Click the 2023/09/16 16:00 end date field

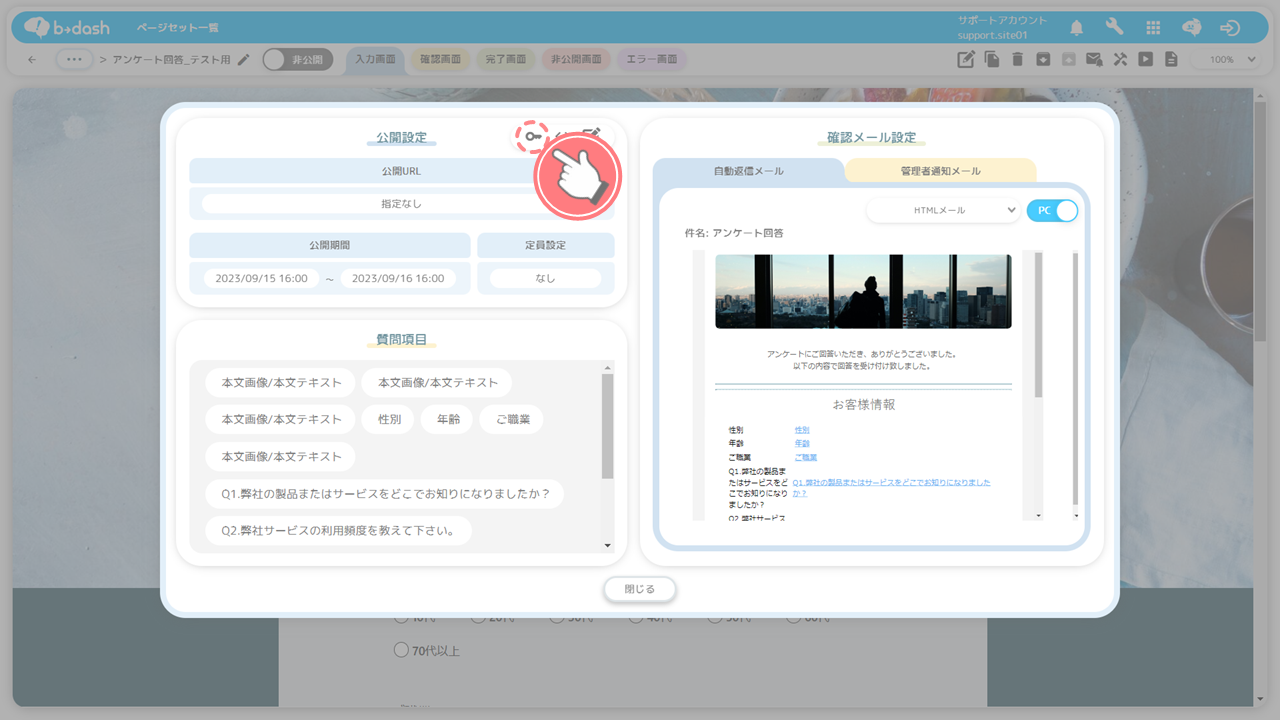click(x=398, y=278)
